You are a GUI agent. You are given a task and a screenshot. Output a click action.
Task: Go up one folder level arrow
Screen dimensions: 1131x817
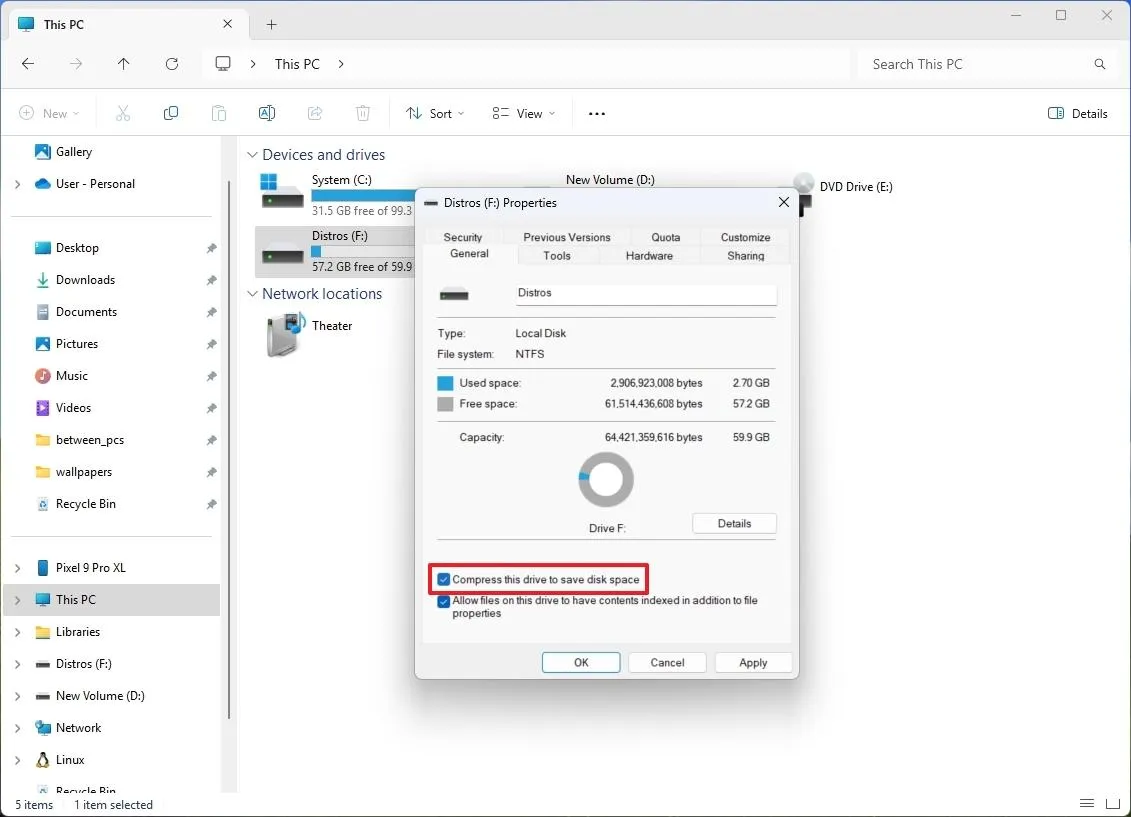point(123,63)
